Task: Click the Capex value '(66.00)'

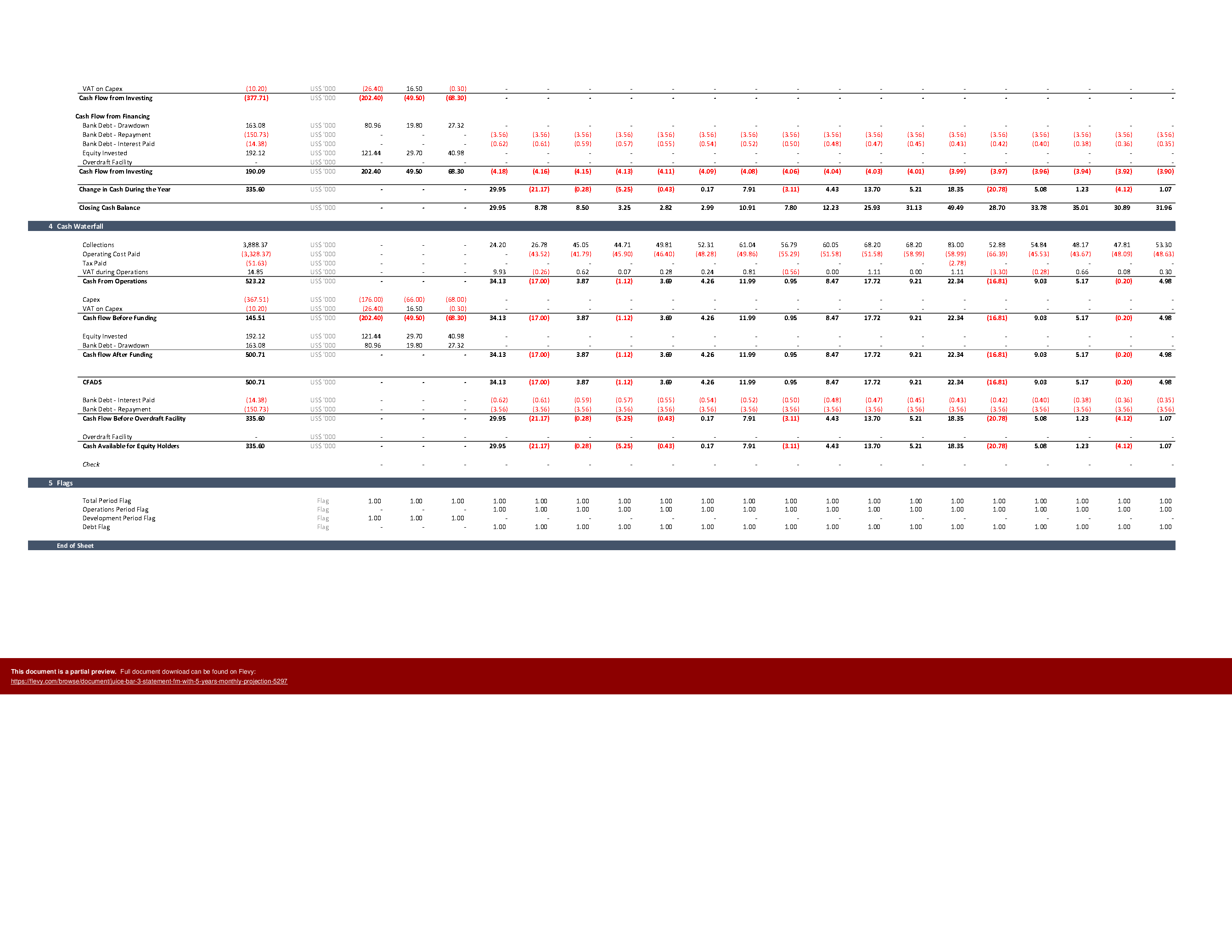Action: (x=414, y=299)
